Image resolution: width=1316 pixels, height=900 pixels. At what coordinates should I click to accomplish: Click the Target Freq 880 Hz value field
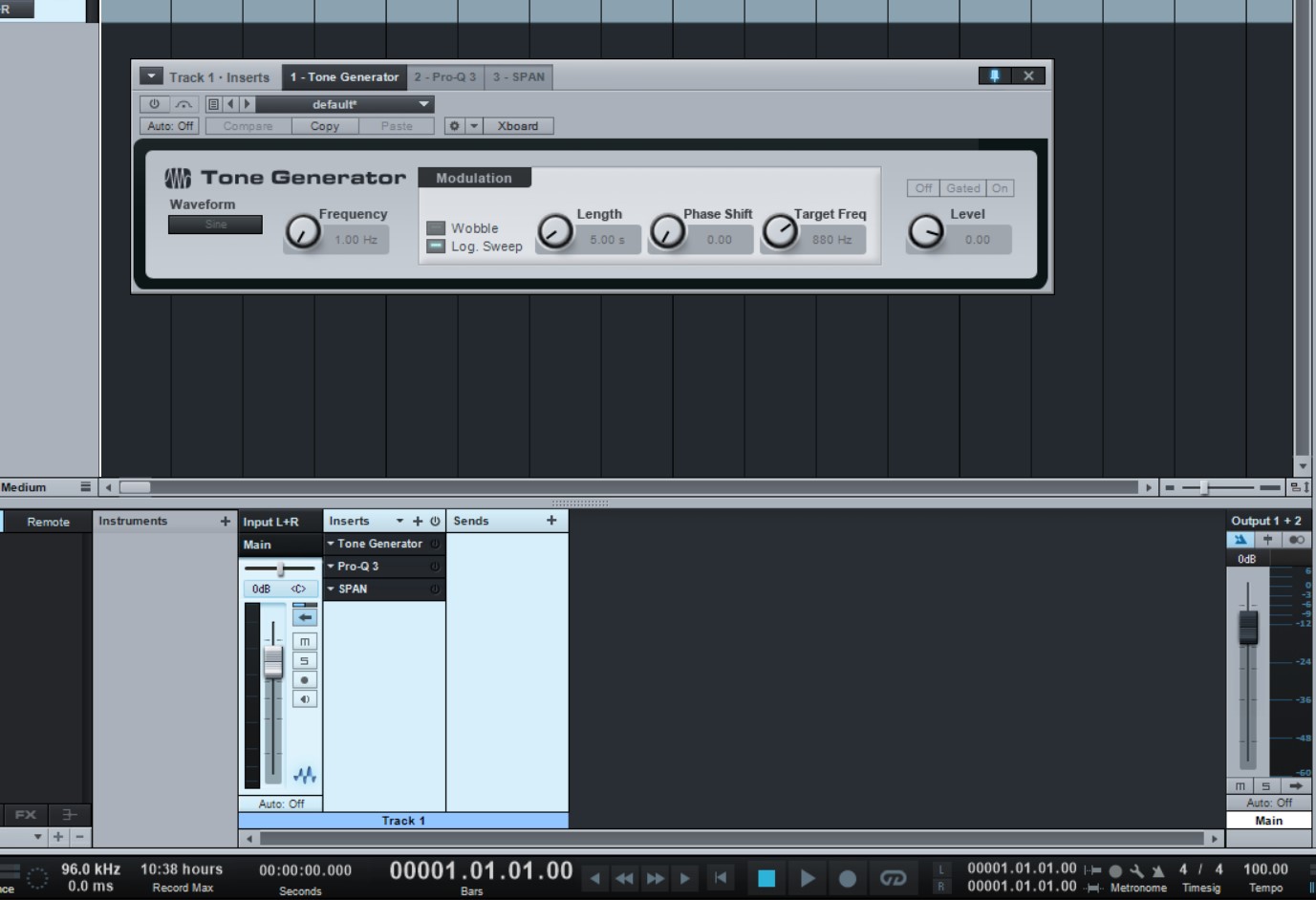[831, 240]
